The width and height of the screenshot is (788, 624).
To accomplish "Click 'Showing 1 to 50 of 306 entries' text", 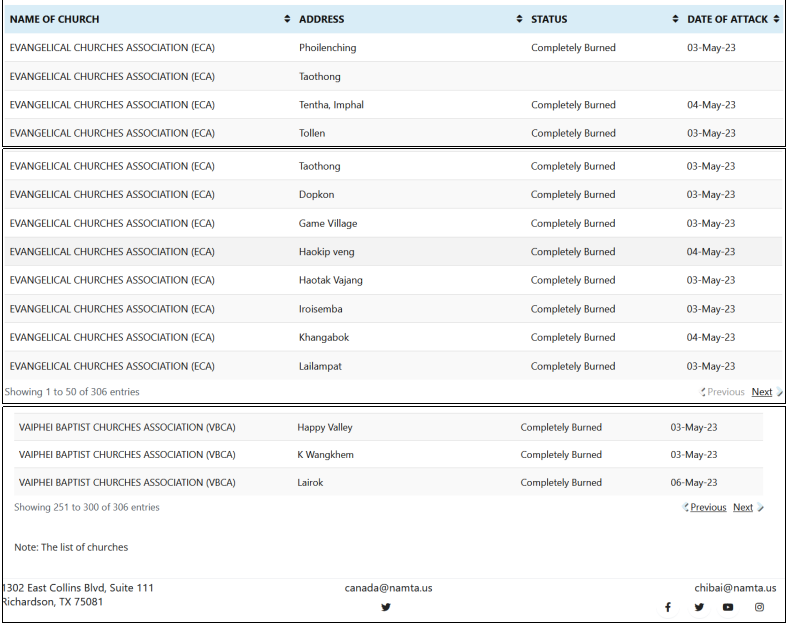I will click(x=72, y=392).
